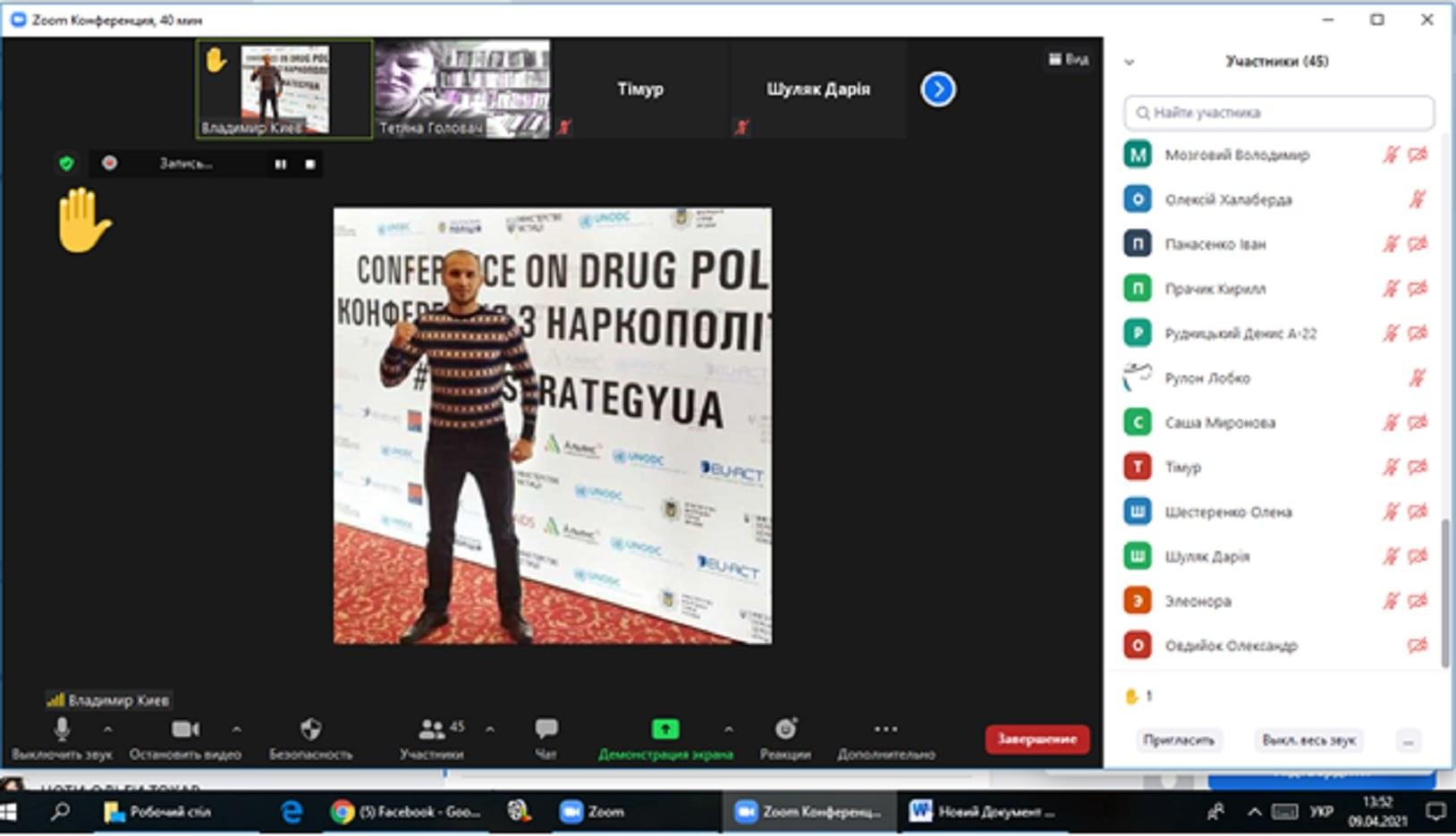1456x836 pixels.
Task: Open the Participants icon in toolbar
Action: tap(432, 730)
